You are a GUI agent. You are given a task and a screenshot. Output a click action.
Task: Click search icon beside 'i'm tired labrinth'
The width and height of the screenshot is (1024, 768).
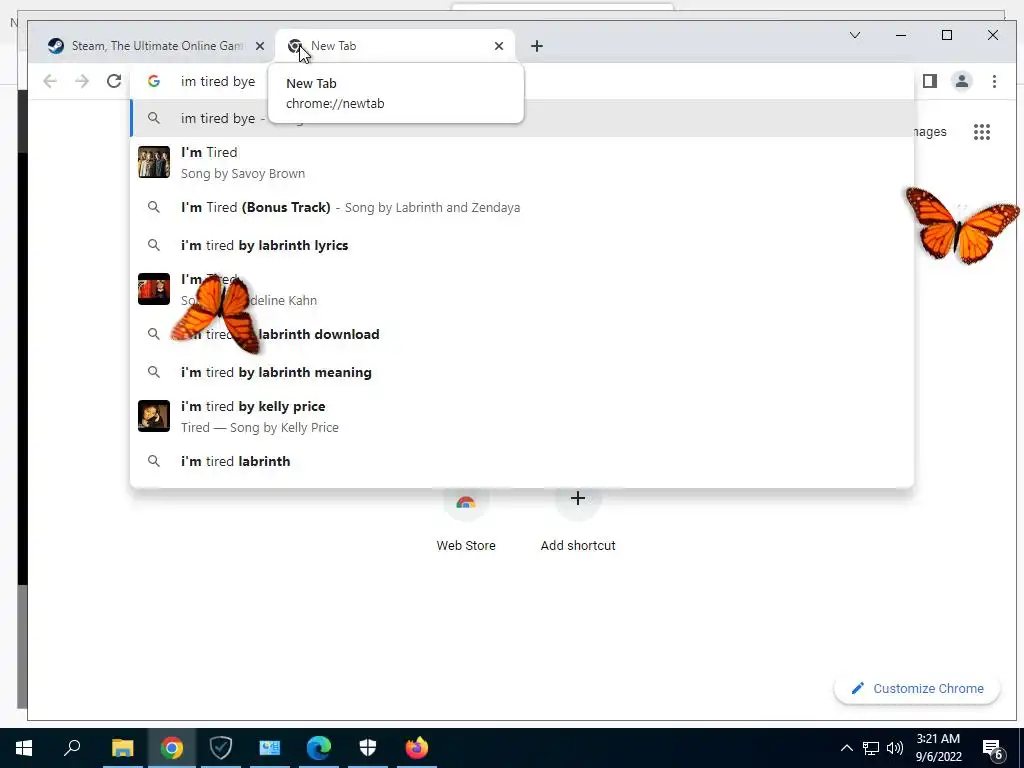[153, 460]
